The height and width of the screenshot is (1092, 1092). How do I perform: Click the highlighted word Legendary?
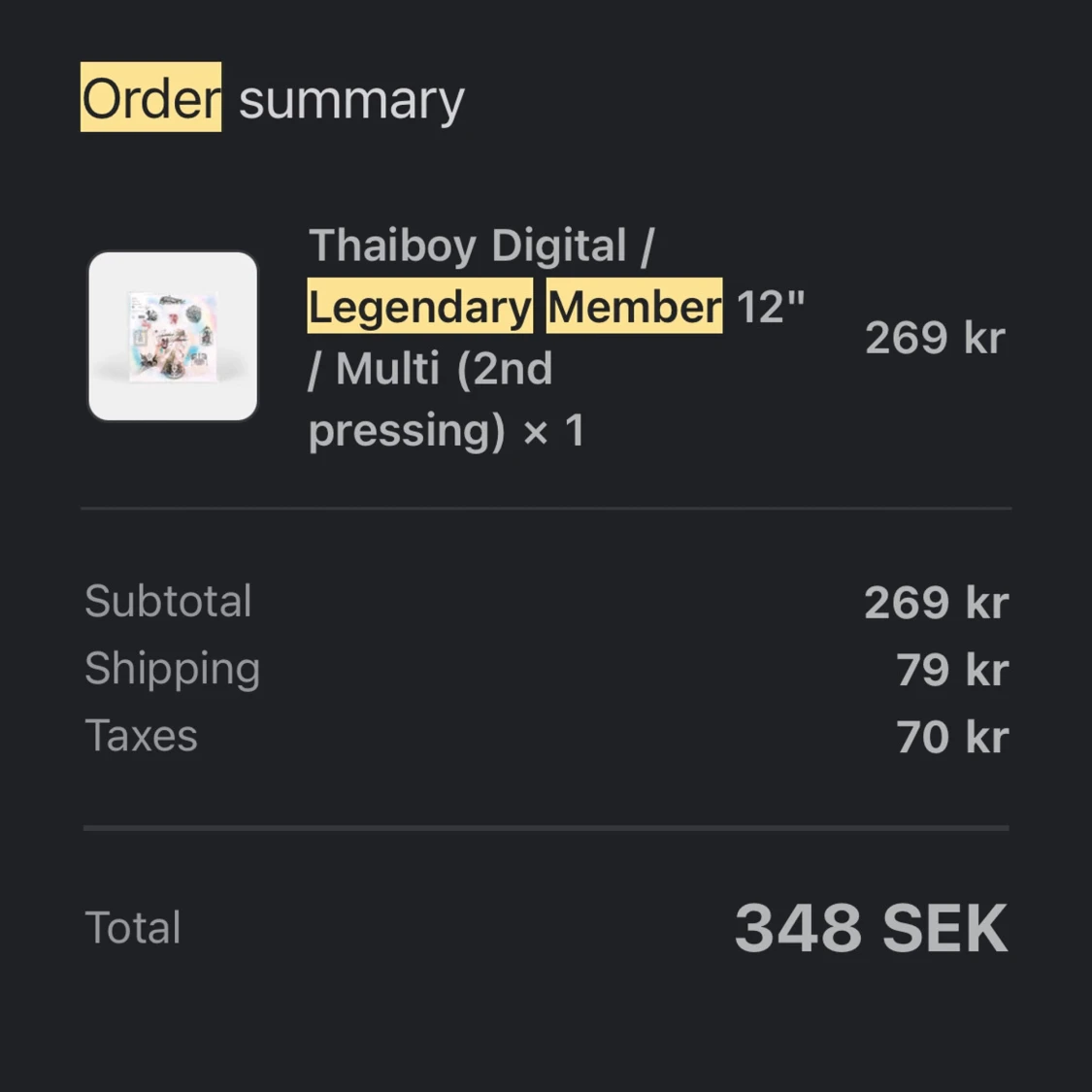click(420, 306)
